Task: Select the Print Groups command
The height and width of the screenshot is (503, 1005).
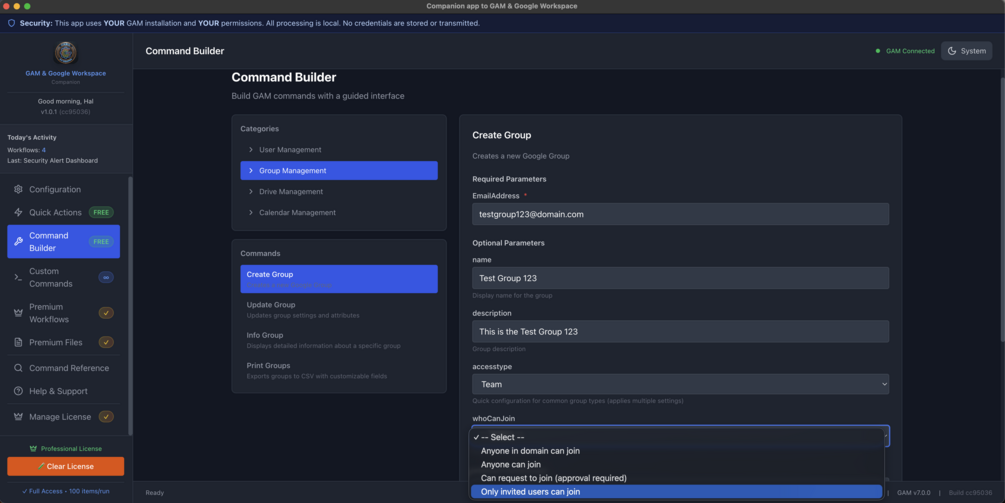Action: pyautogui.click(x=269, y=366)
